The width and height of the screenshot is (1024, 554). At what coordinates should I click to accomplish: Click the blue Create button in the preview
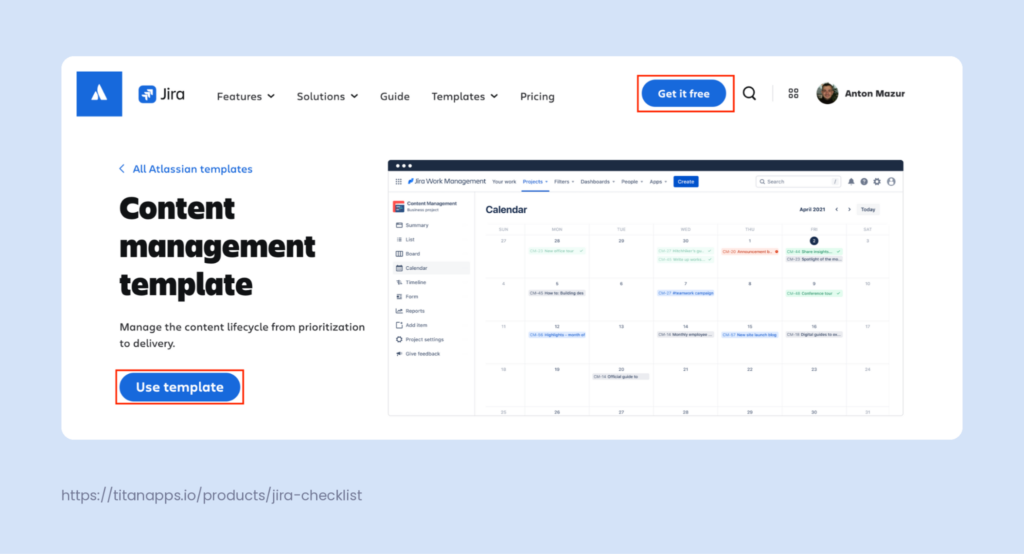pos(686,182)
